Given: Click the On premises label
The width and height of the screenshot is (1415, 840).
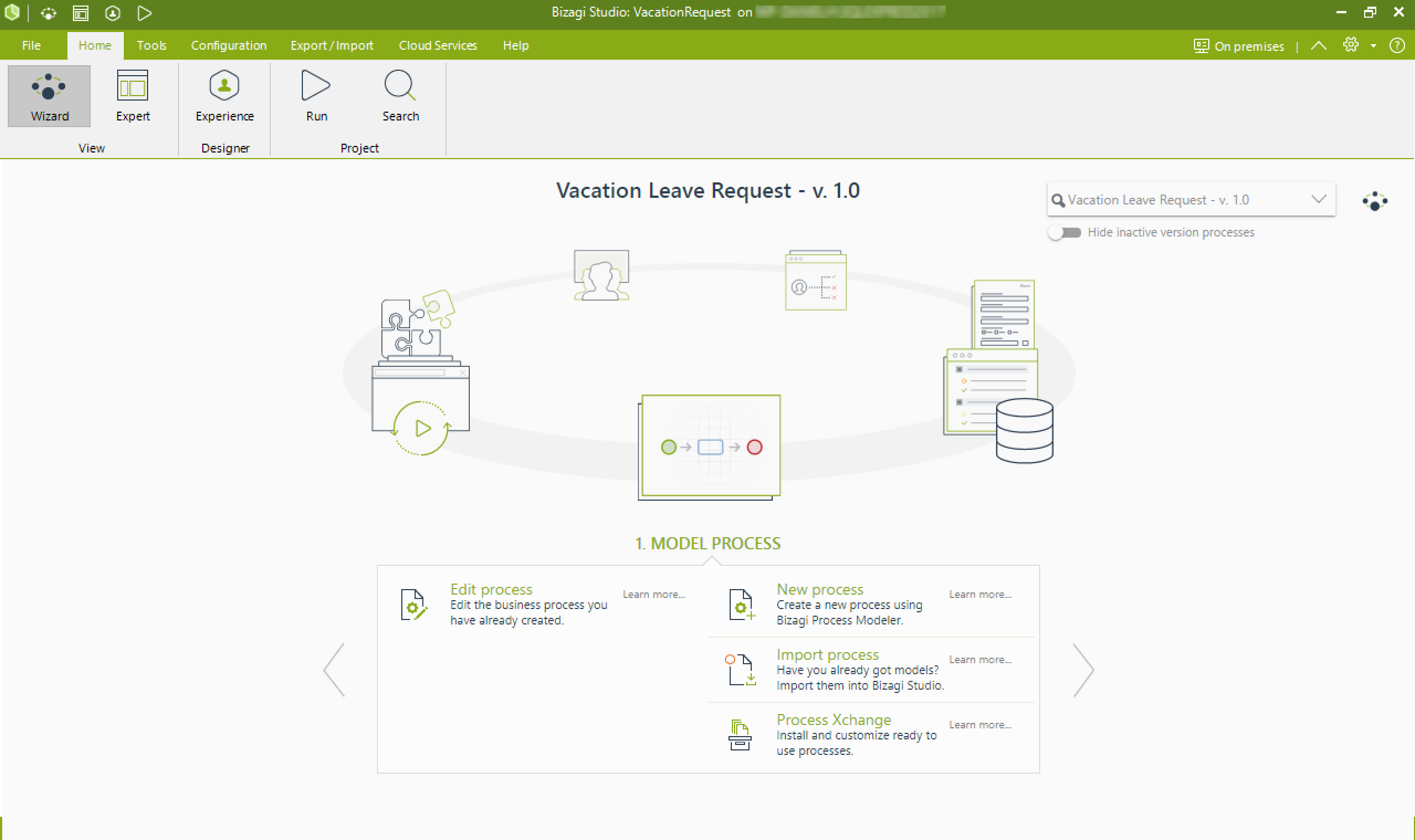Looking at the screenshot, I should coord(1249,46).
